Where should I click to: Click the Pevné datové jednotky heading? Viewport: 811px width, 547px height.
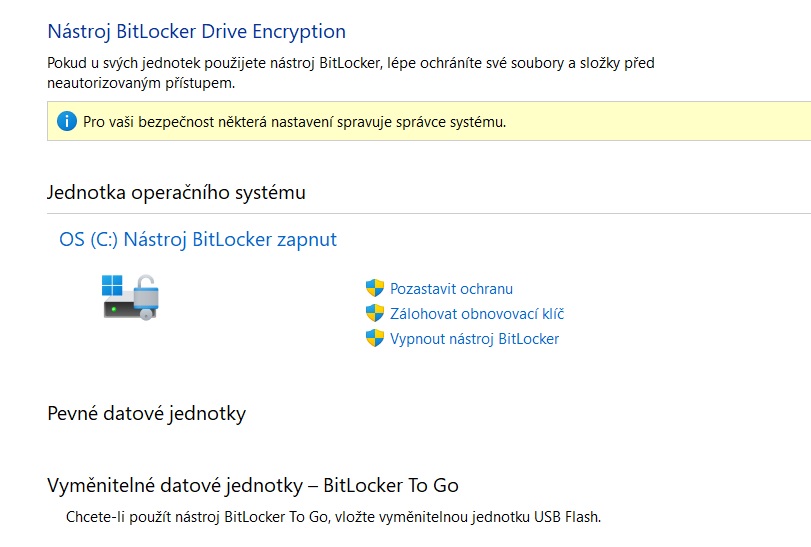pos(146,413)
